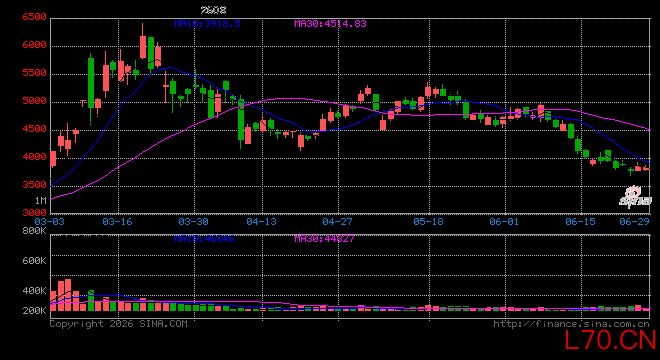Image resolution: width=660 pixels, height=360 pixels.
Task: Select the 5000 price axis label
Action: [35, 101]
